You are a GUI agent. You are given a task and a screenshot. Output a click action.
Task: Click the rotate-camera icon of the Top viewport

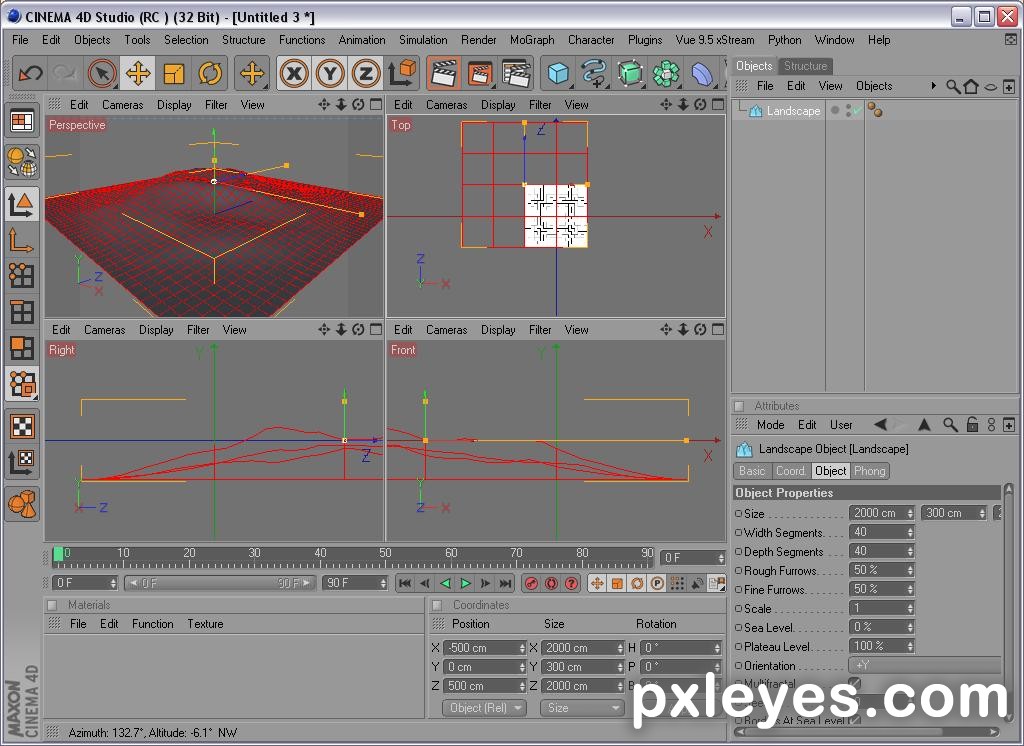(x=700, y=105)
